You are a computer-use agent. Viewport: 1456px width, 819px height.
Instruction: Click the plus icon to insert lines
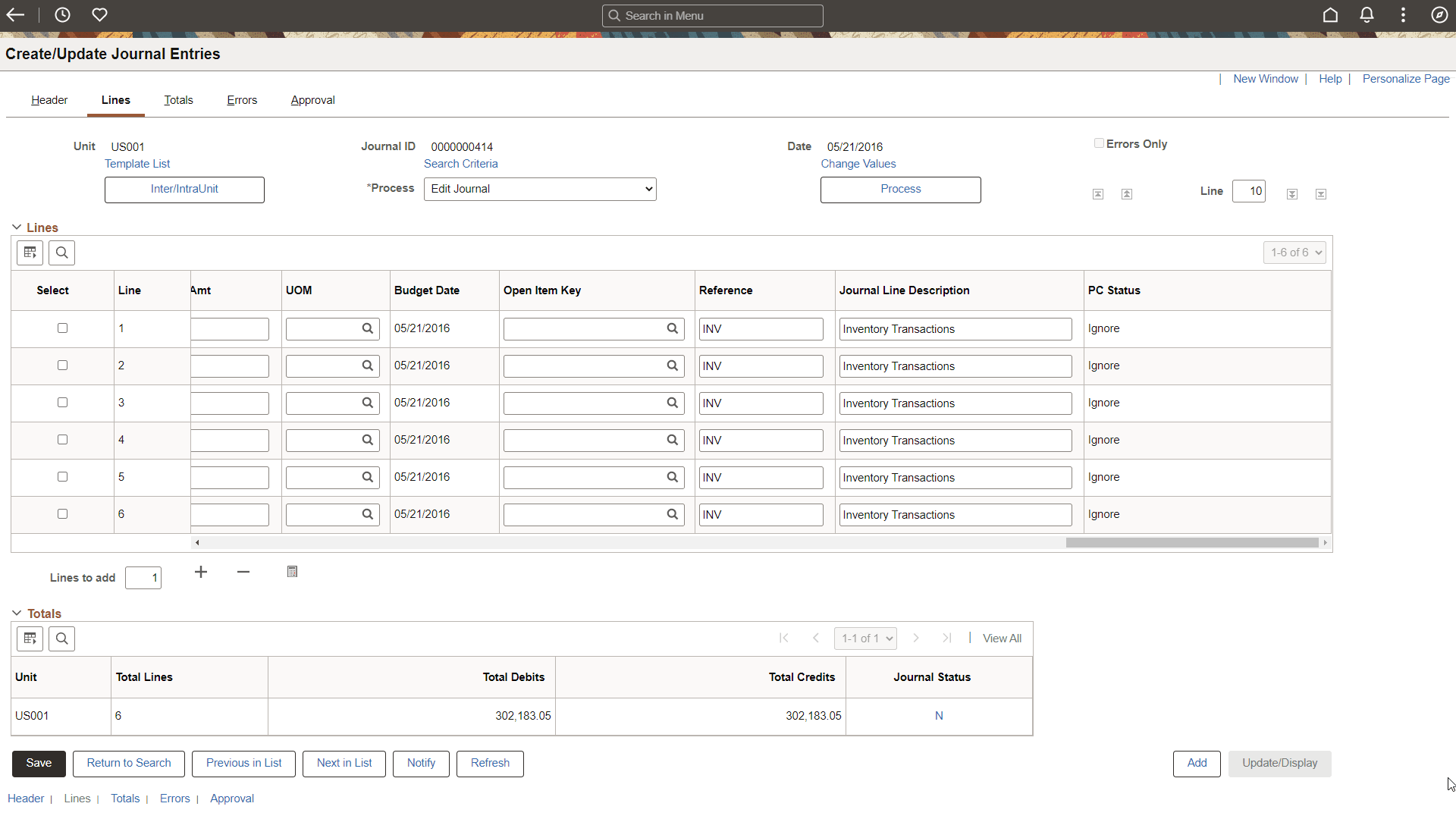(201, 572)
